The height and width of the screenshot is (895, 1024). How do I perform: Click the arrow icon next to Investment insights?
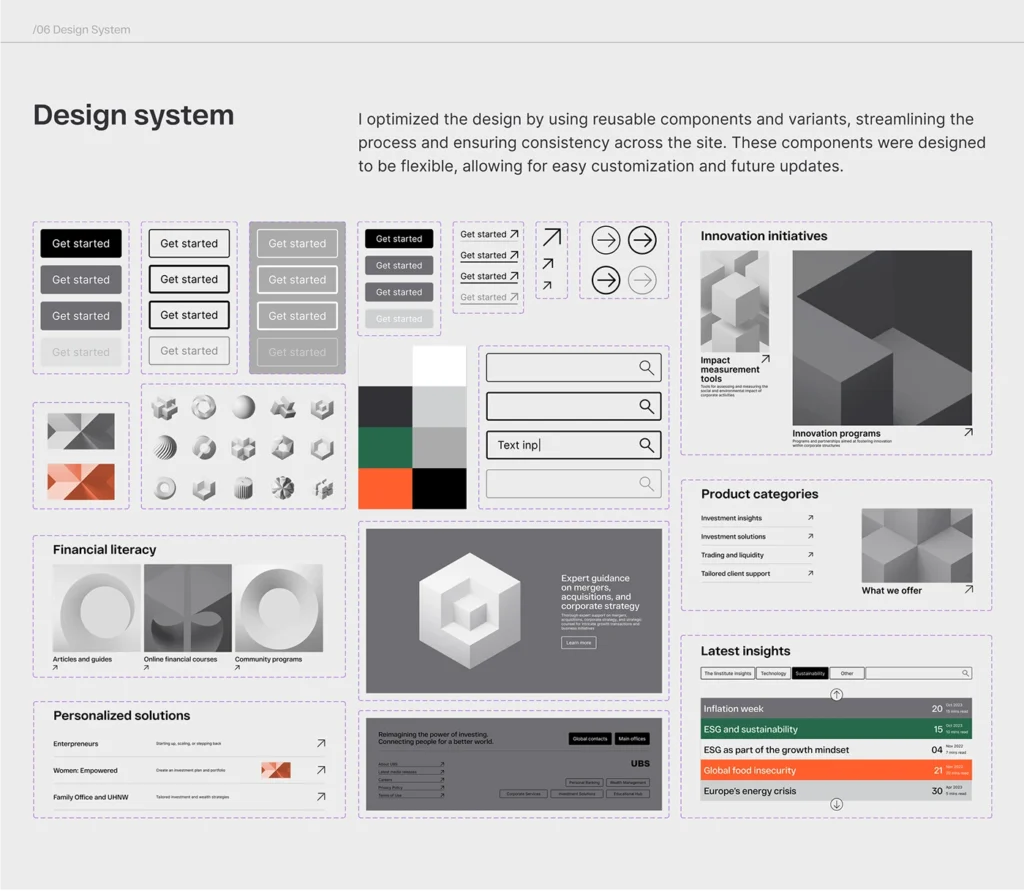(x=810, y=518)
